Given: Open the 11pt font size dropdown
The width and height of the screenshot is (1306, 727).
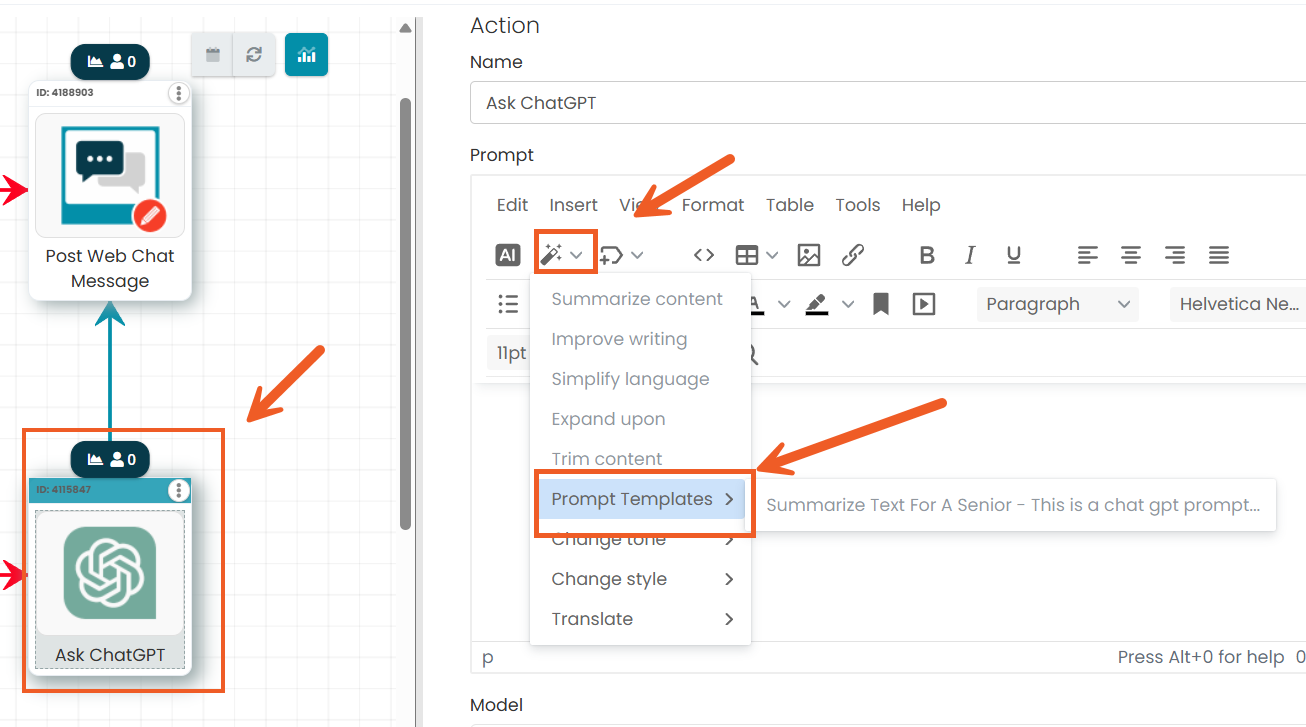Looking at the screenshot, I should coord(510,353).
